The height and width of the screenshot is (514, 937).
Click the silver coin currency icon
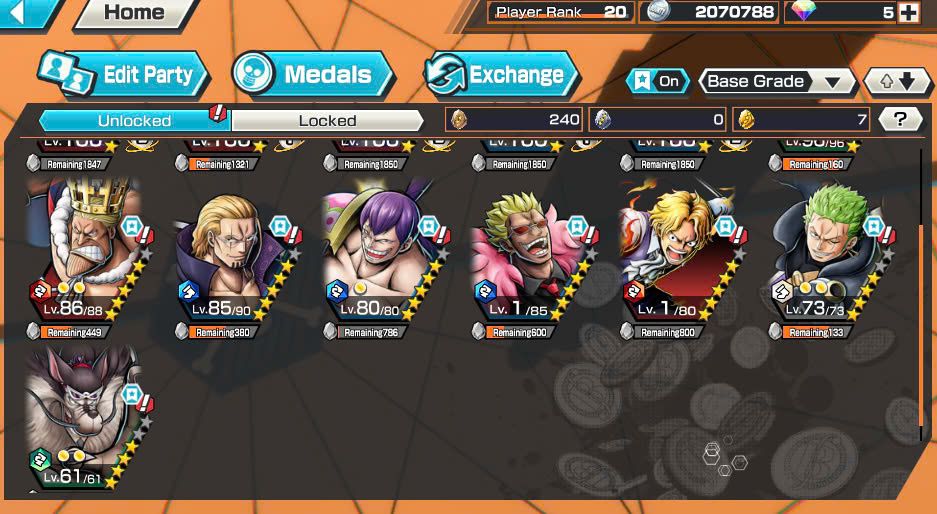(656, 11)
